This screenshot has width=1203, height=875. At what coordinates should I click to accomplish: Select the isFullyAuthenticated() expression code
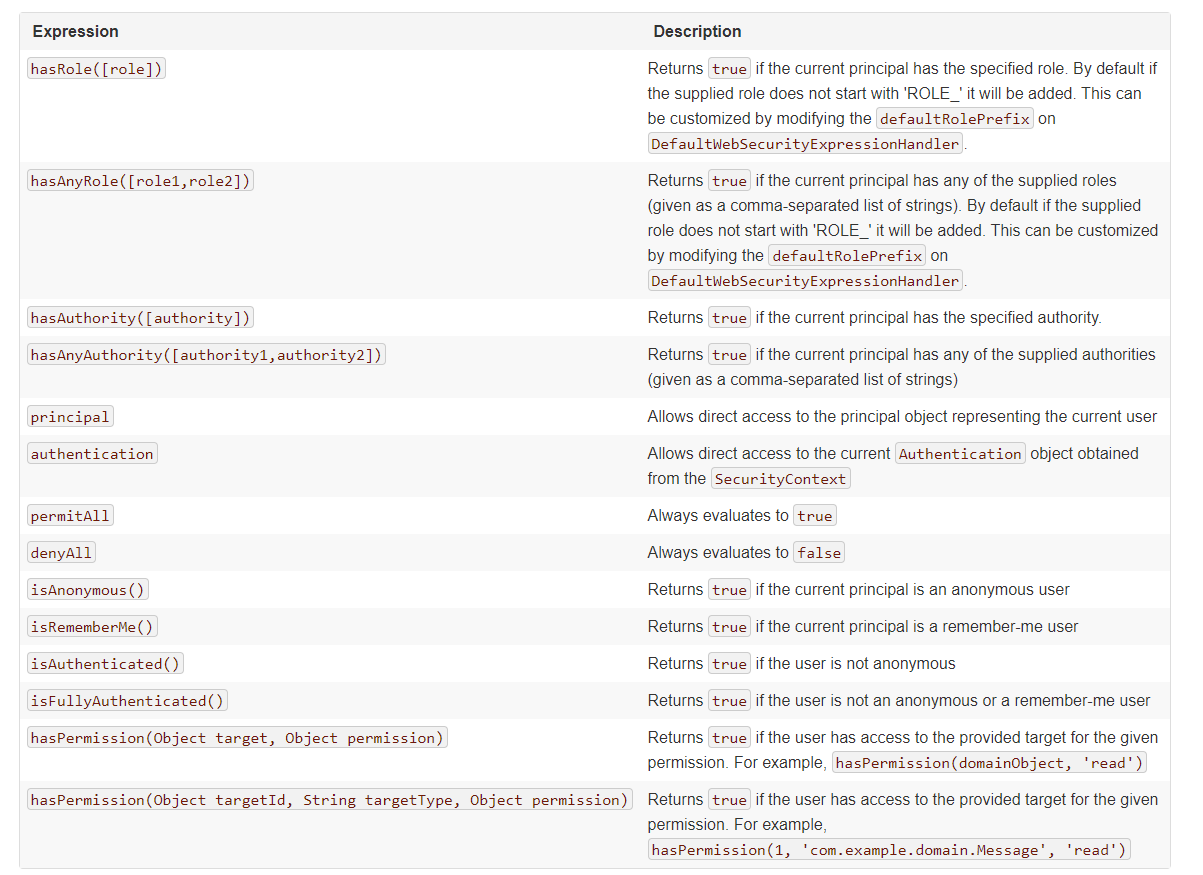pyautogui.click(x=127, y=701)
